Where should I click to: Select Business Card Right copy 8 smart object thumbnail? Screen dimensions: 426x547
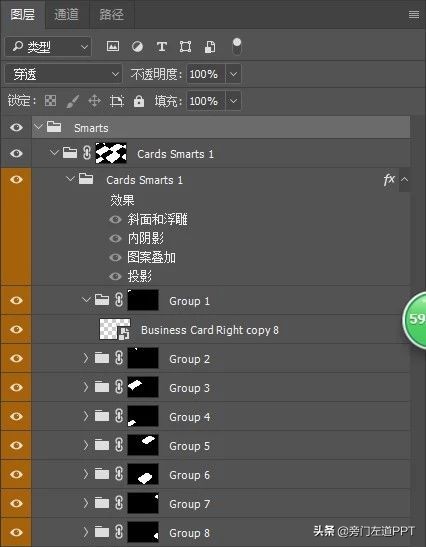coord(115,329)
